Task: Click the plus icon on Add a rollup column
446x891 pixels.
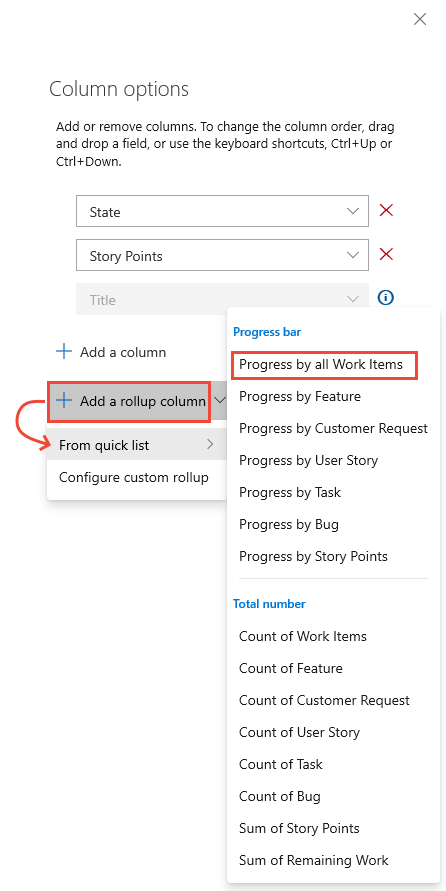Action: coord(64,401)
